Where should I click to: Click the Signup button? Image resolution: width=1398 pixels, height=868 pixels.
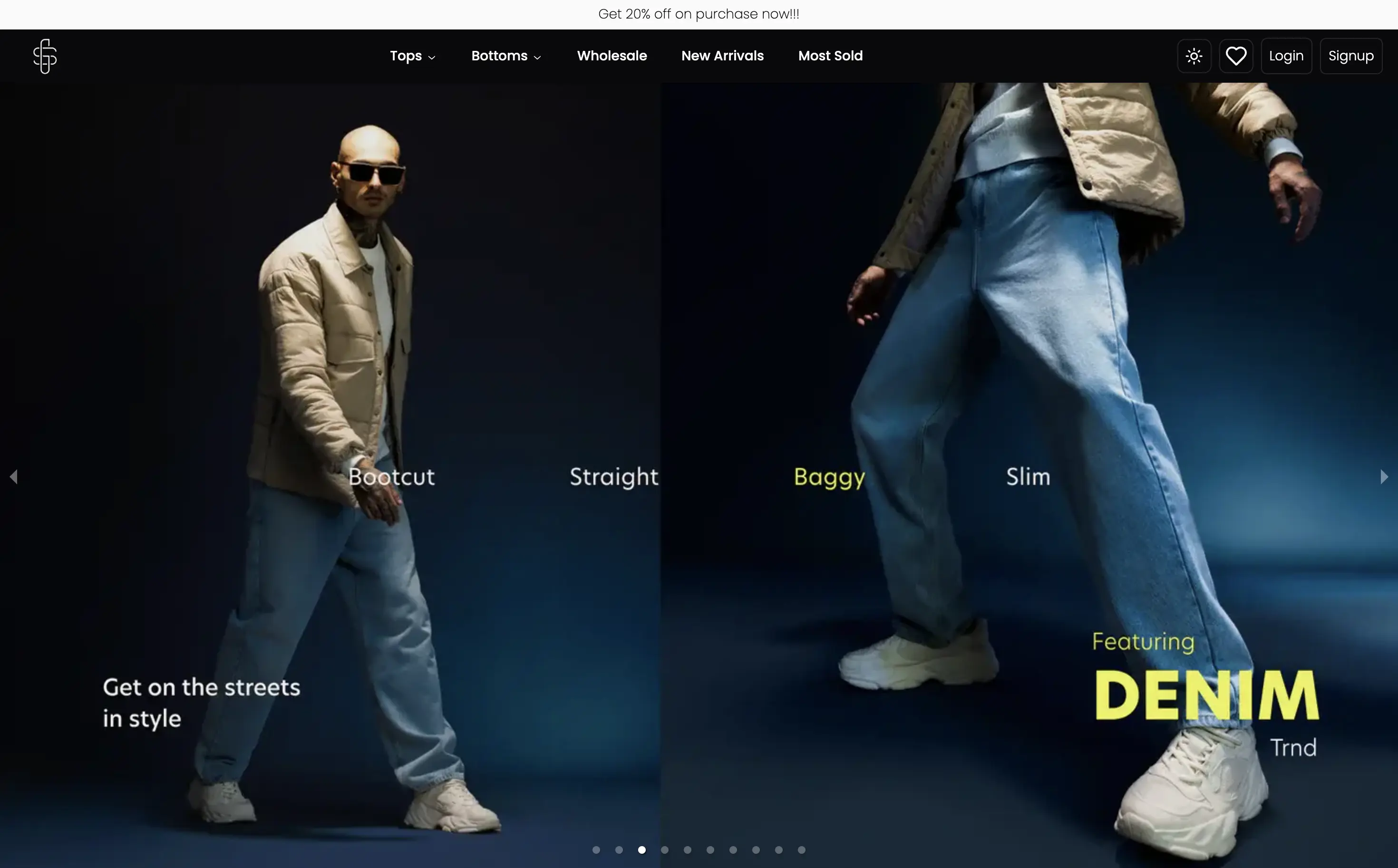click(1350, 56)
